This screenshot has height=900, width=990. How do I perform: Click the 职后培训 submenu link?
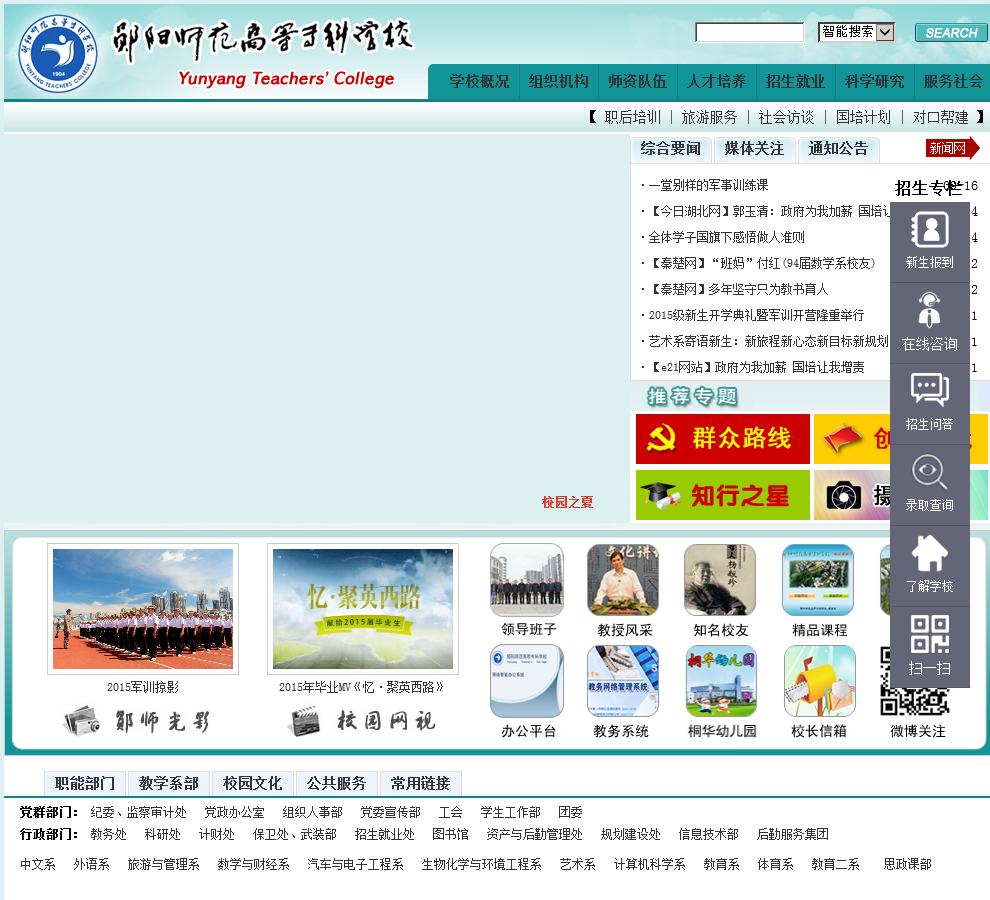click(633, 117)
